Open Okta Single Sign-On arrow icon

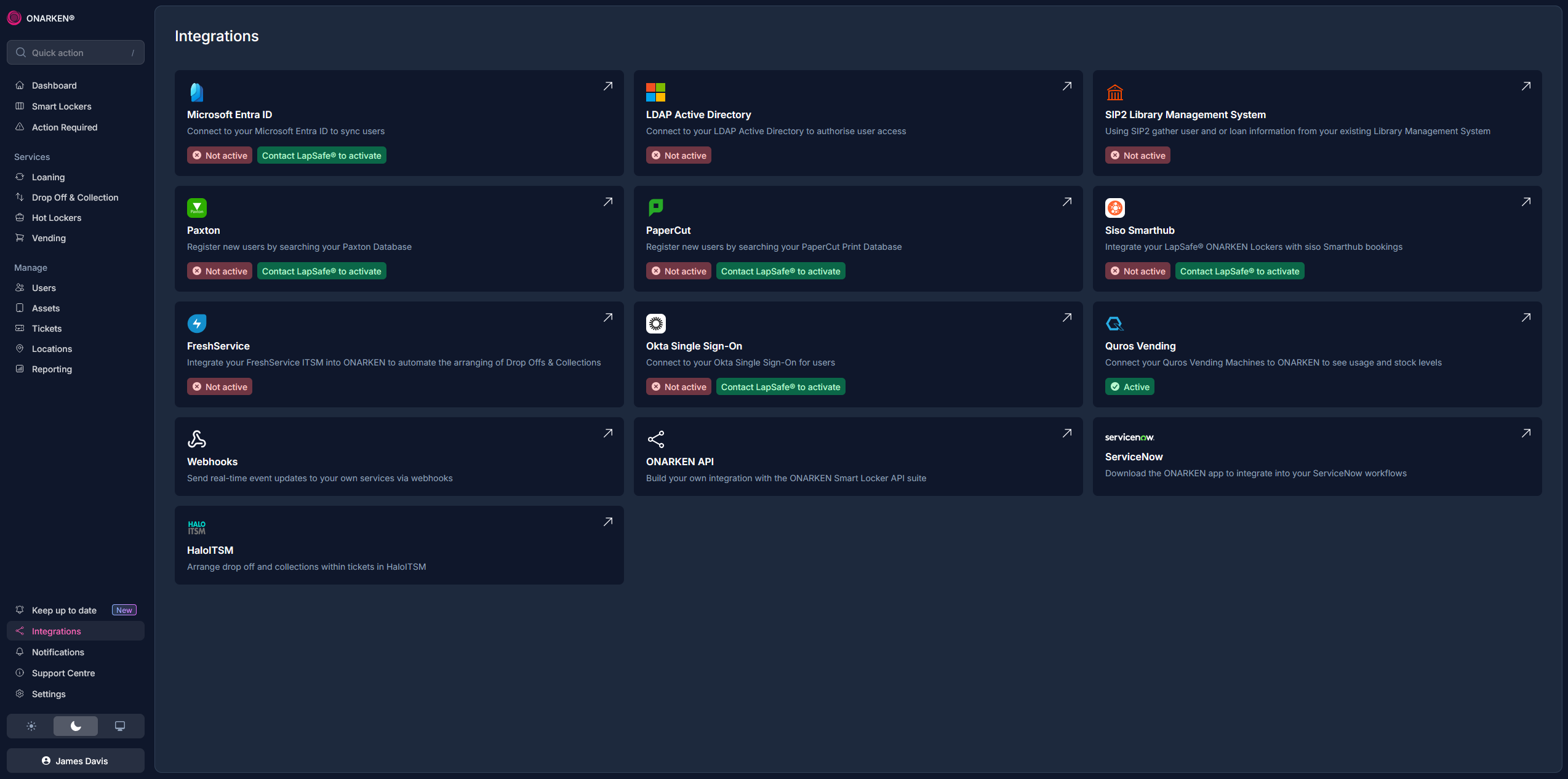[1067, 318]
